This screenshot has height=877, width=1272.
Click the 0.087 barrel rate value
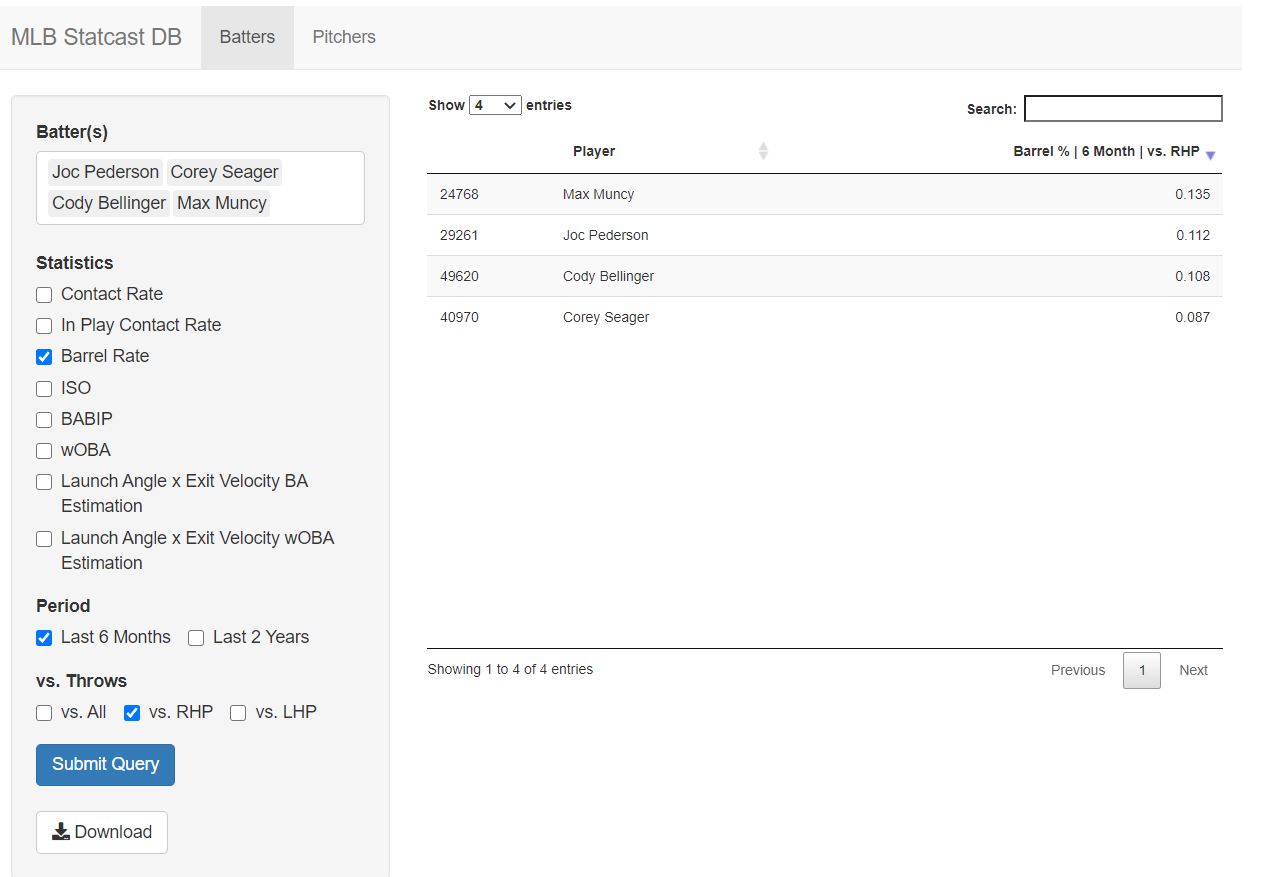pos(1192,317)
